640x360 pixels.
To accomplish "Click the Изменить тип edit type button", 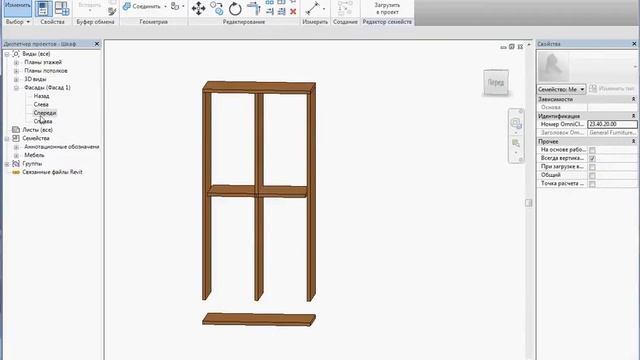I will point(612,89).
